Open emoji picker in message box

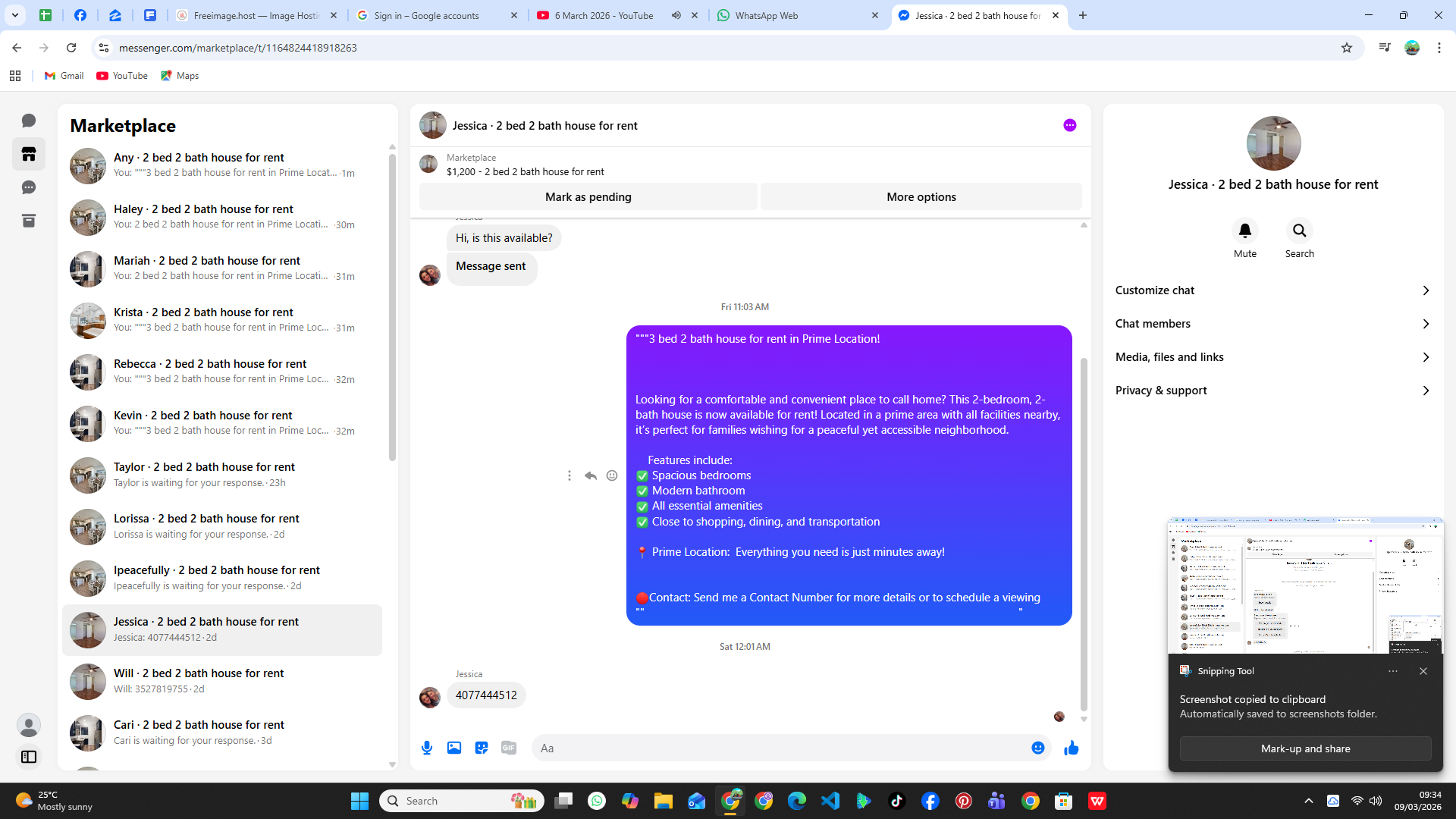1037,748
